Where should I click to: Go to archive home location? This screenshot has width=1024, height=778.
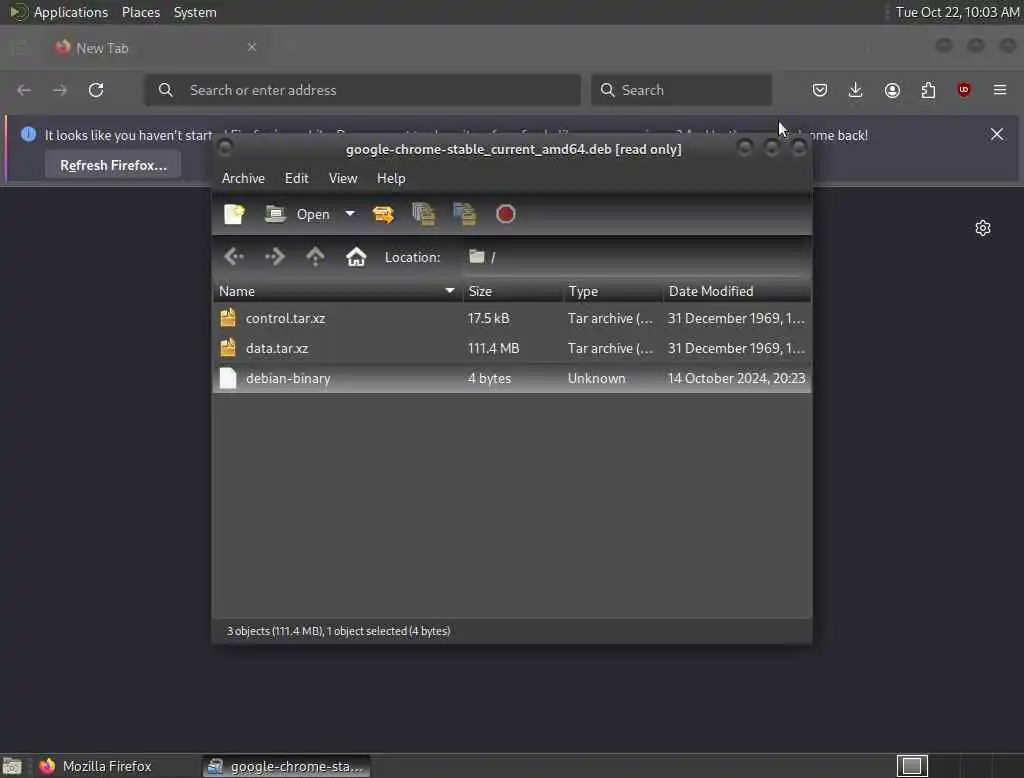(x=356, y=257)
